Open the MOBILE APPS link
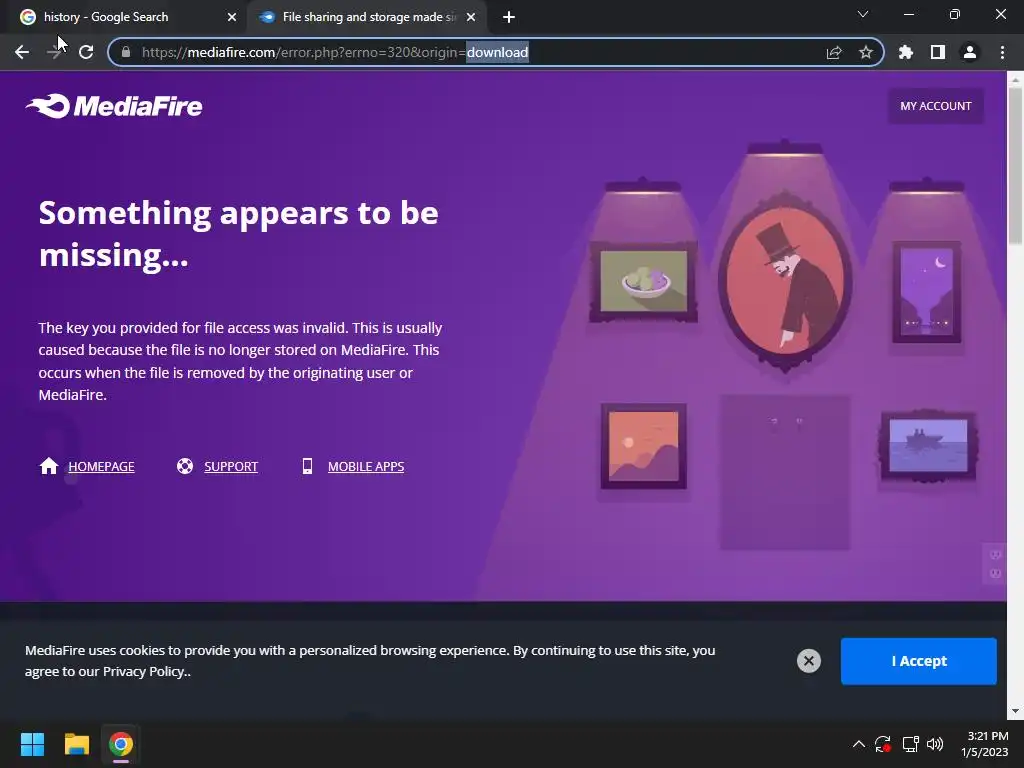Viewport: 1024px width, 768px height. (366, 466)
